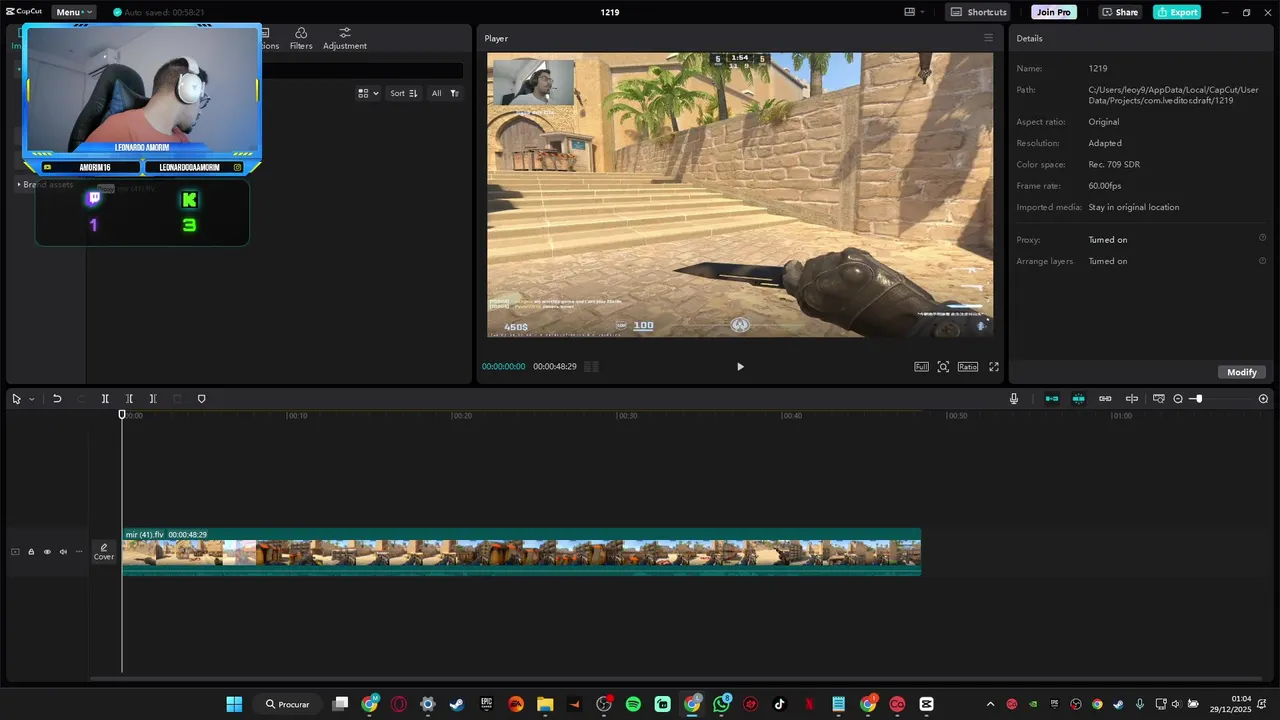This screenshot has height=720, width=1280.
Task: Delete left of playhead tool
Action: pos(129,399)
